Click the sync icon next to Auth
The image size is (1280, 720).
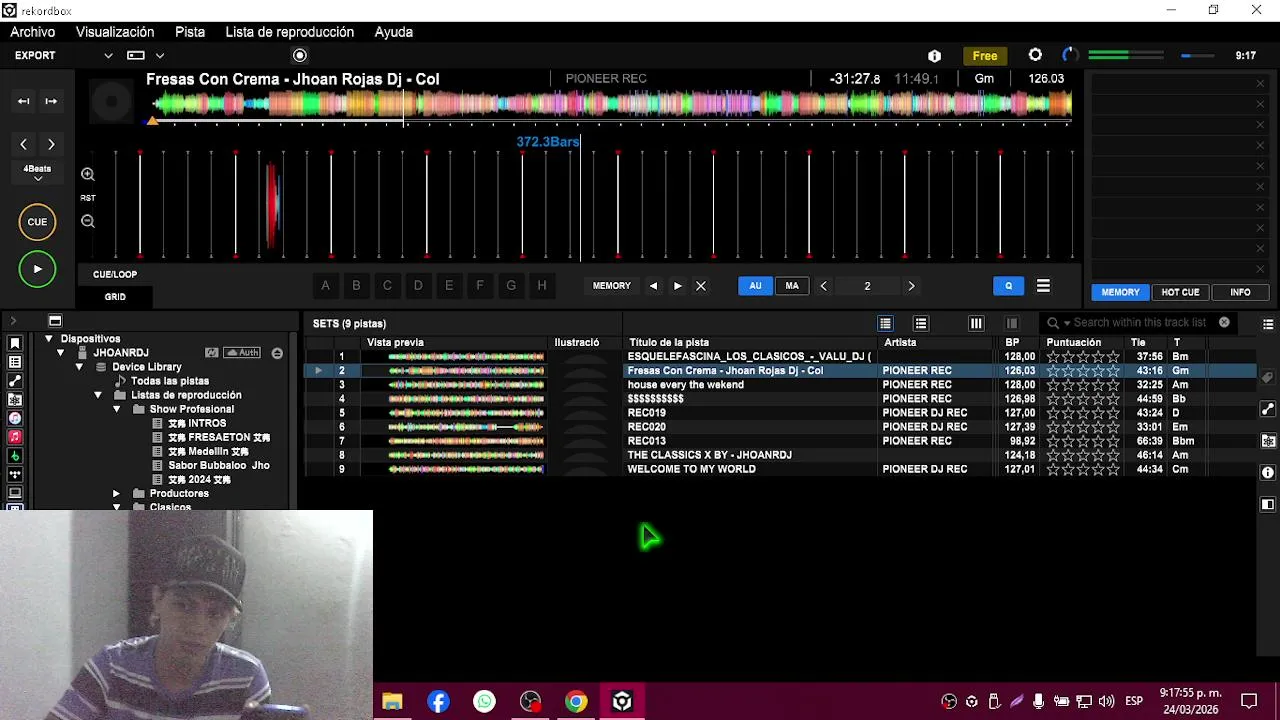point(211,353)
